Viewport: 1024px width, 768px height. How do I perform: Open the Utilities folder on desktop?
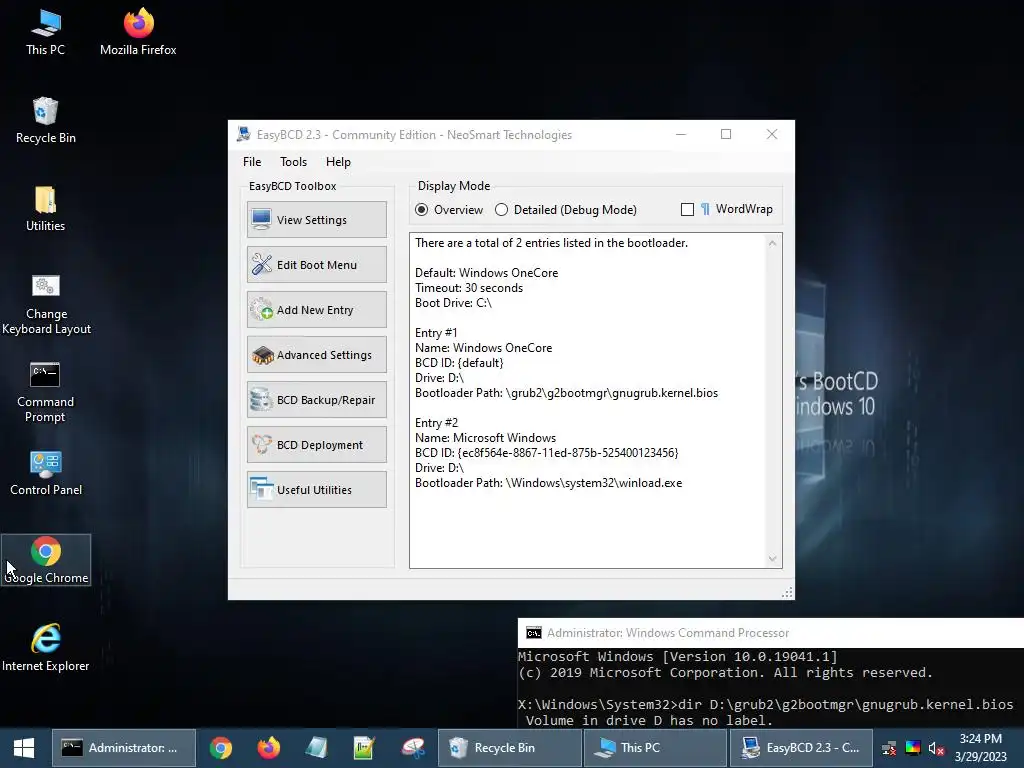tap(45, 209)
